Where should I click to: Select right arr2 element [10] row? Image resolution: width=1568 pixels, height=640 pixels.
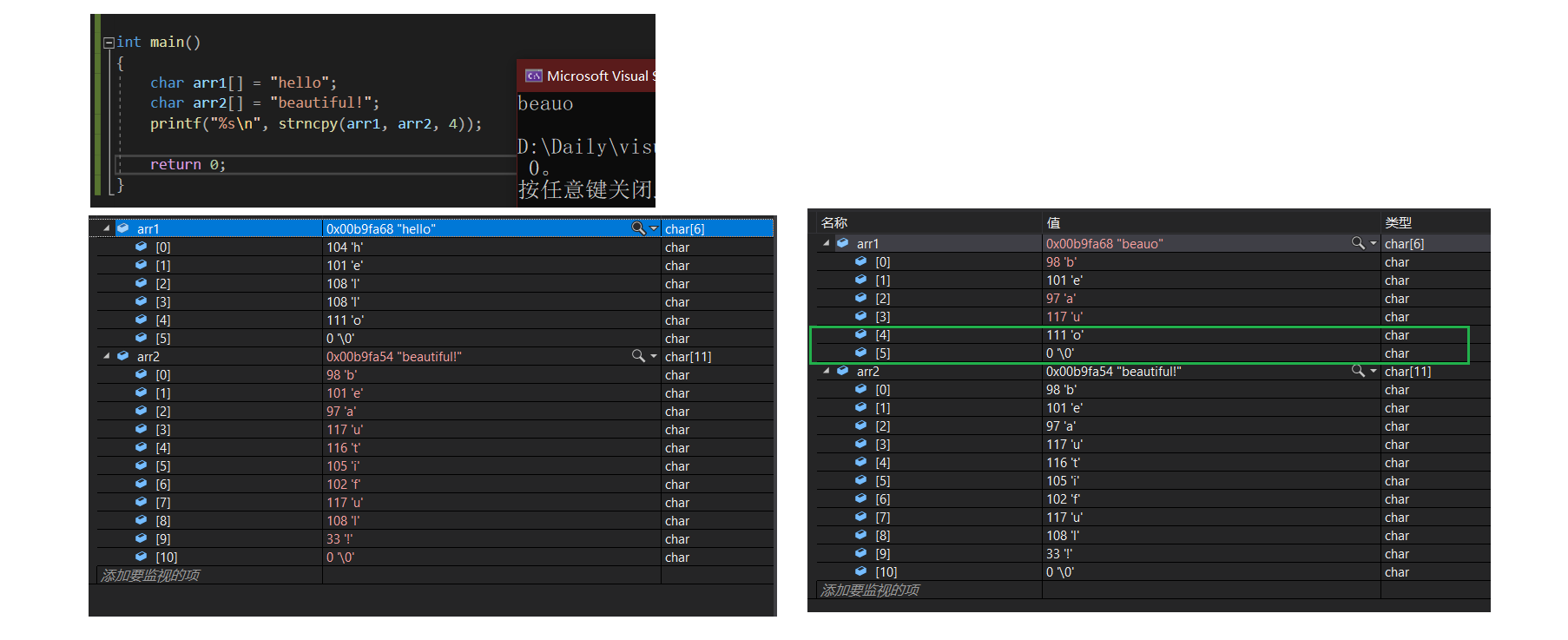click(x=1153, y=572)
